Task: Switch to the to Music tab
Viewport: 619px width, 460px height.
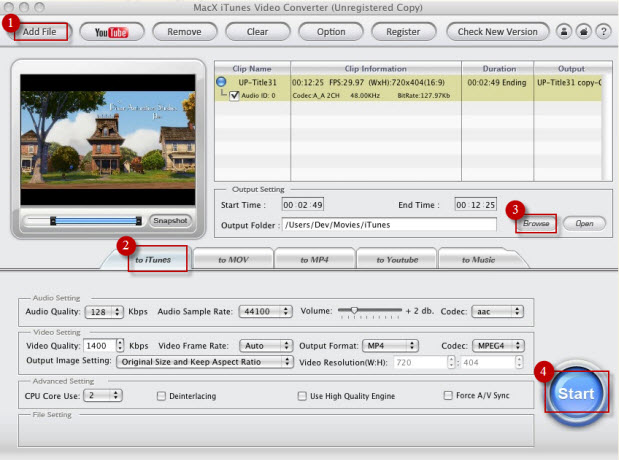Action: click(478, 260)
